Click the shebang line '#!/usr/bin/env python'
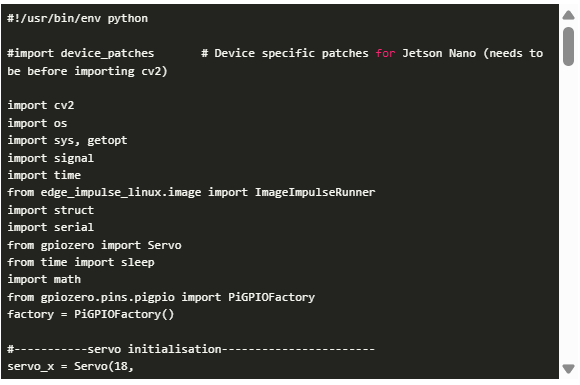Viewport: 580px width, 385px height. click(x=77, y=18)
